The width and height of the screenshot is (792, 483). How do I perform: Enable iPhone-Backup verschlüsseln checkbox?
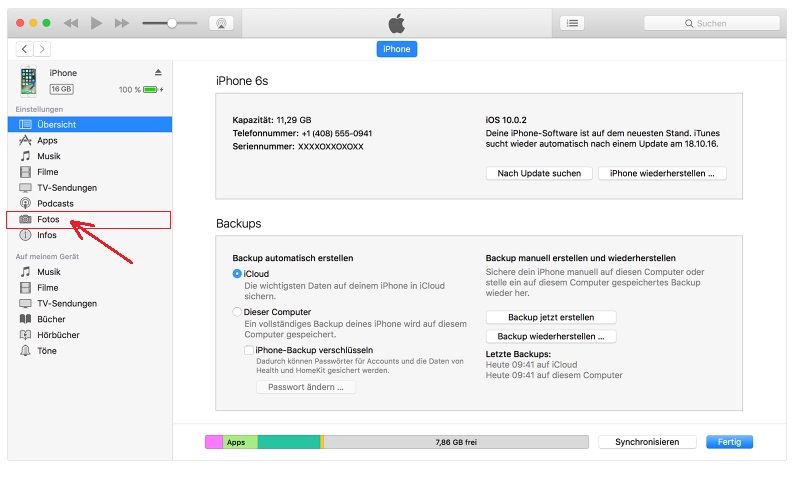pos(248,350)
